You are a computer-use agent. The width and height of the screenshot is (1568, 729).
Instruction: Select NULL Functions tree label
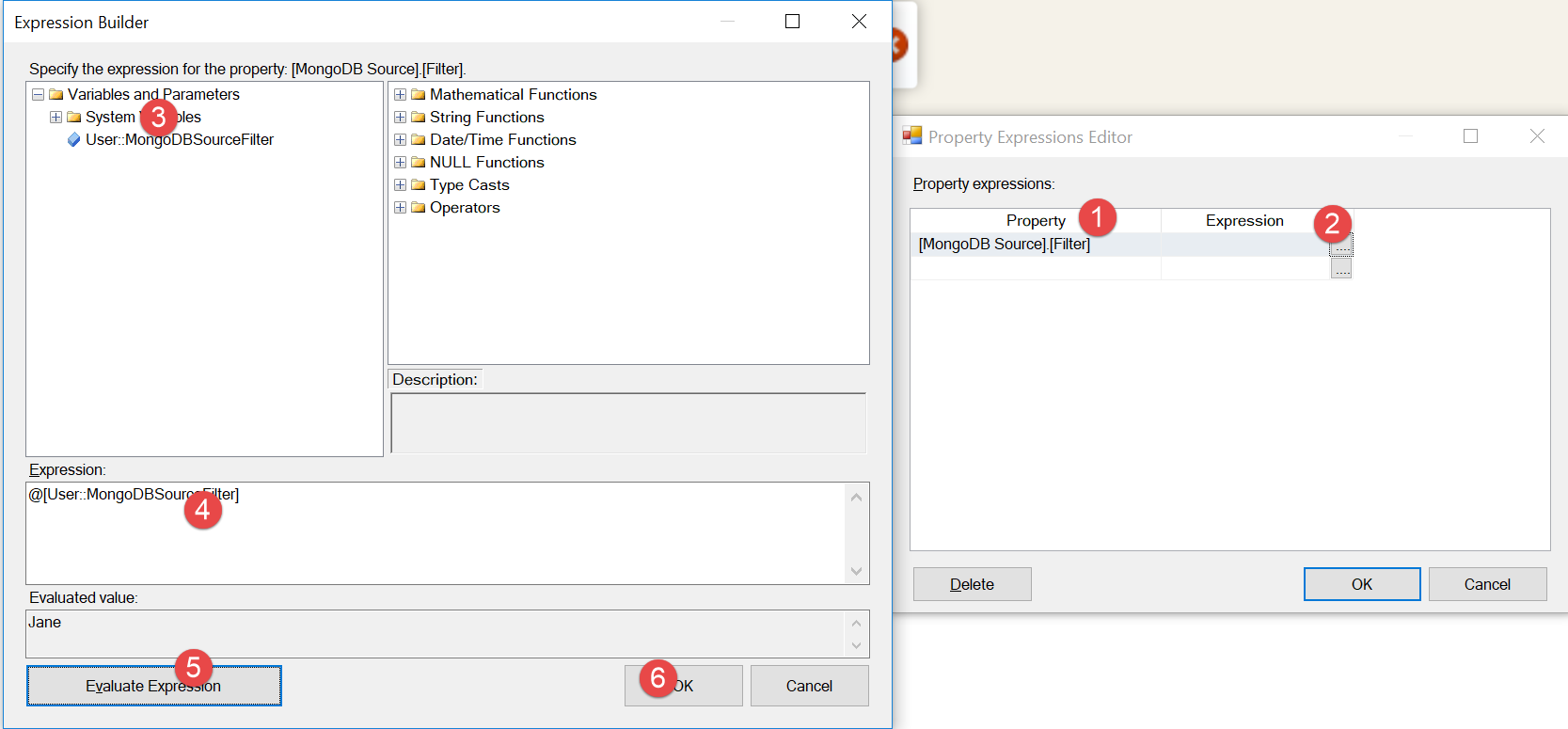coord(487,162)
